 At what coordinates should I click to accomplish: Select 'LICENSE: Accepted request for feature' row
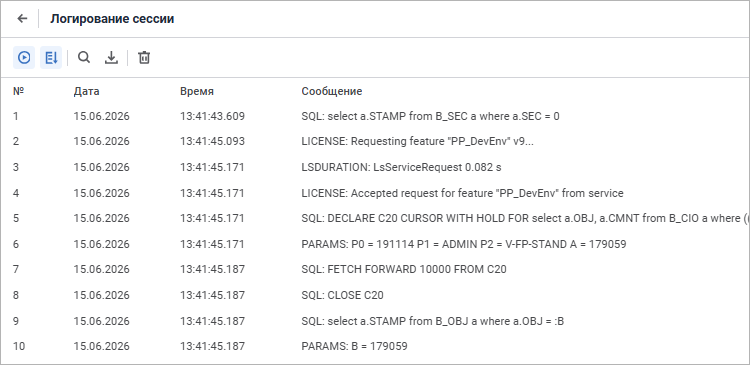tap(463, 193)
